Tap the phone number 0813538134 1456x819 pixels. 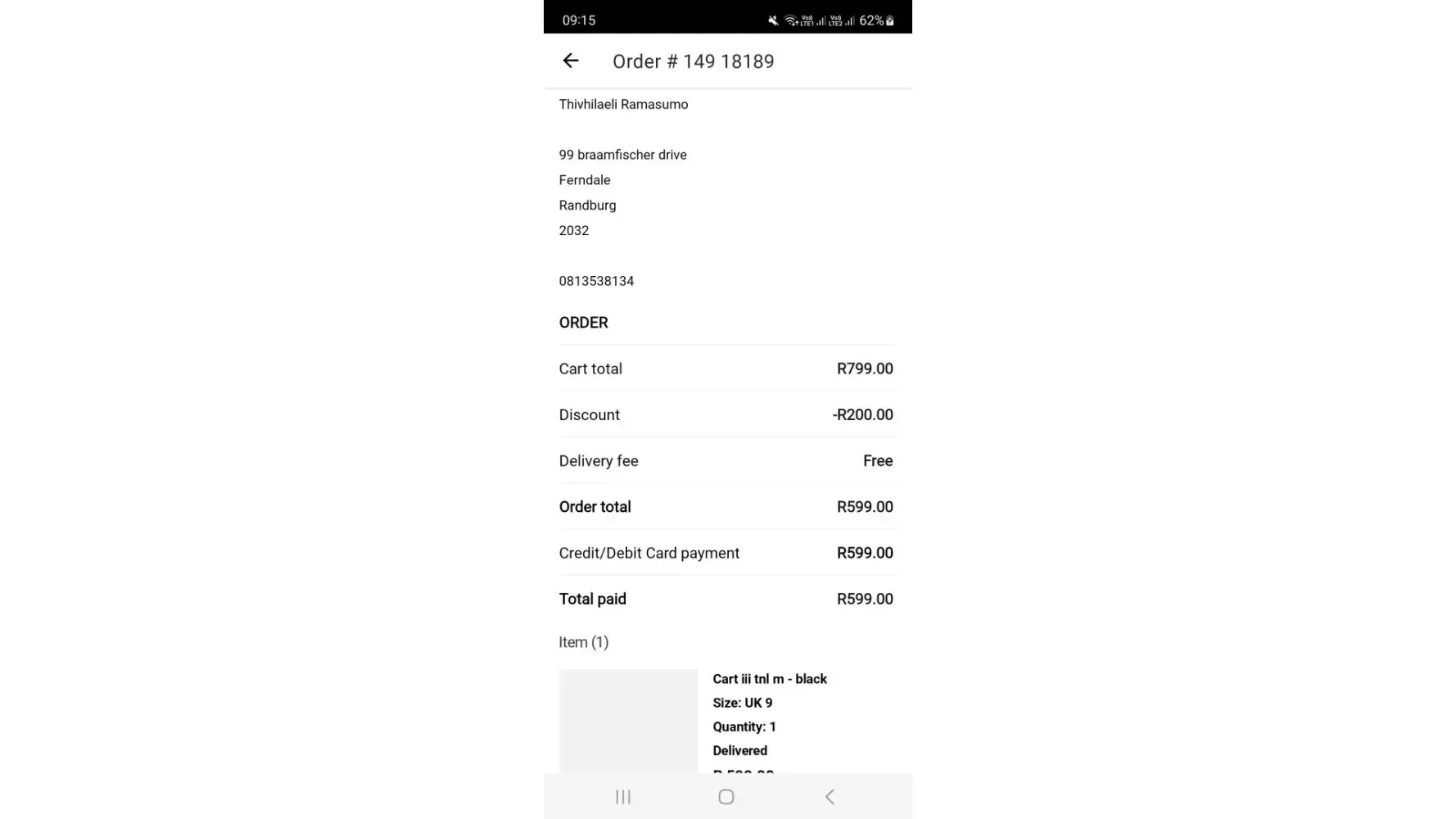pyautogui.click(x=596, y=281)
